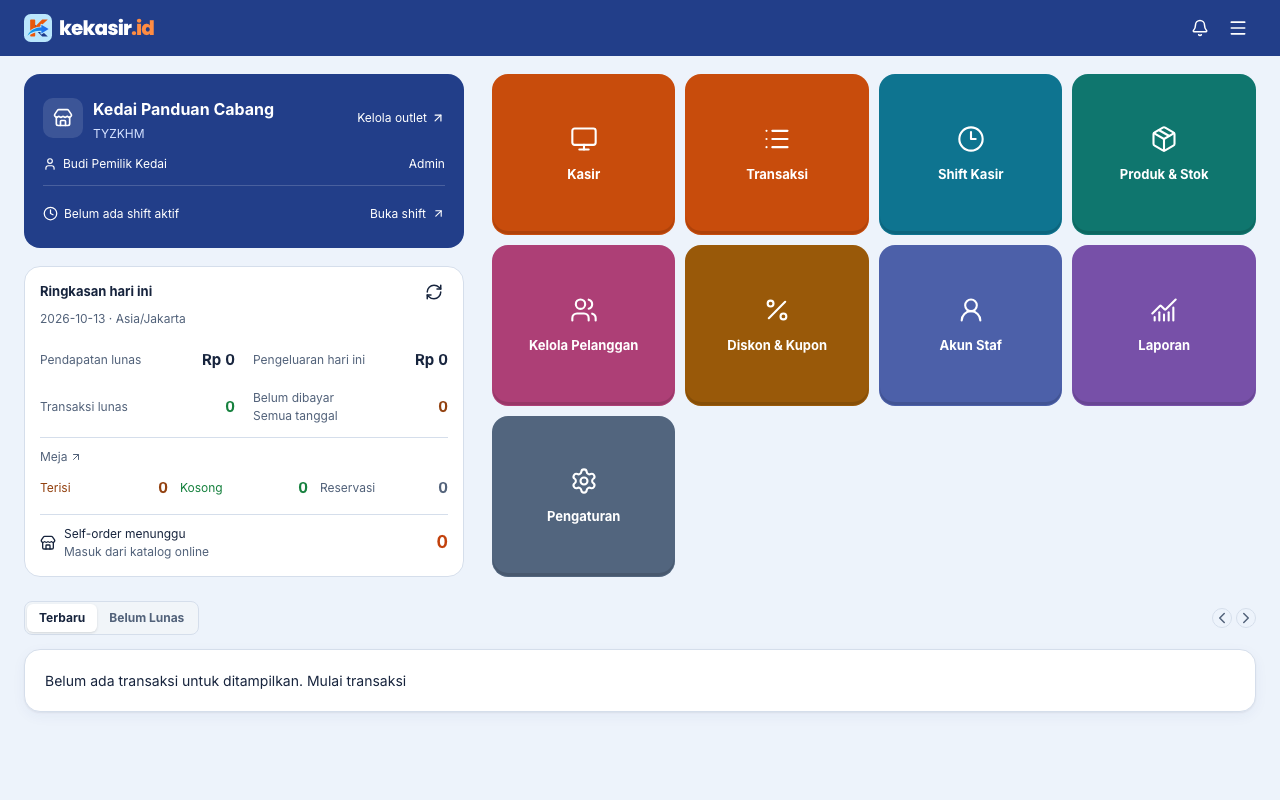The width and height of the screenshot is (1280, 800).
Task: Open the Shift Kasir tile
Action: (970, 154)
